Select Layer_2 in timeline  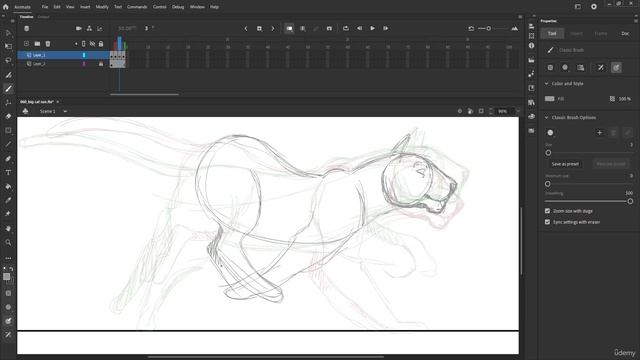[x=39, y=64]
